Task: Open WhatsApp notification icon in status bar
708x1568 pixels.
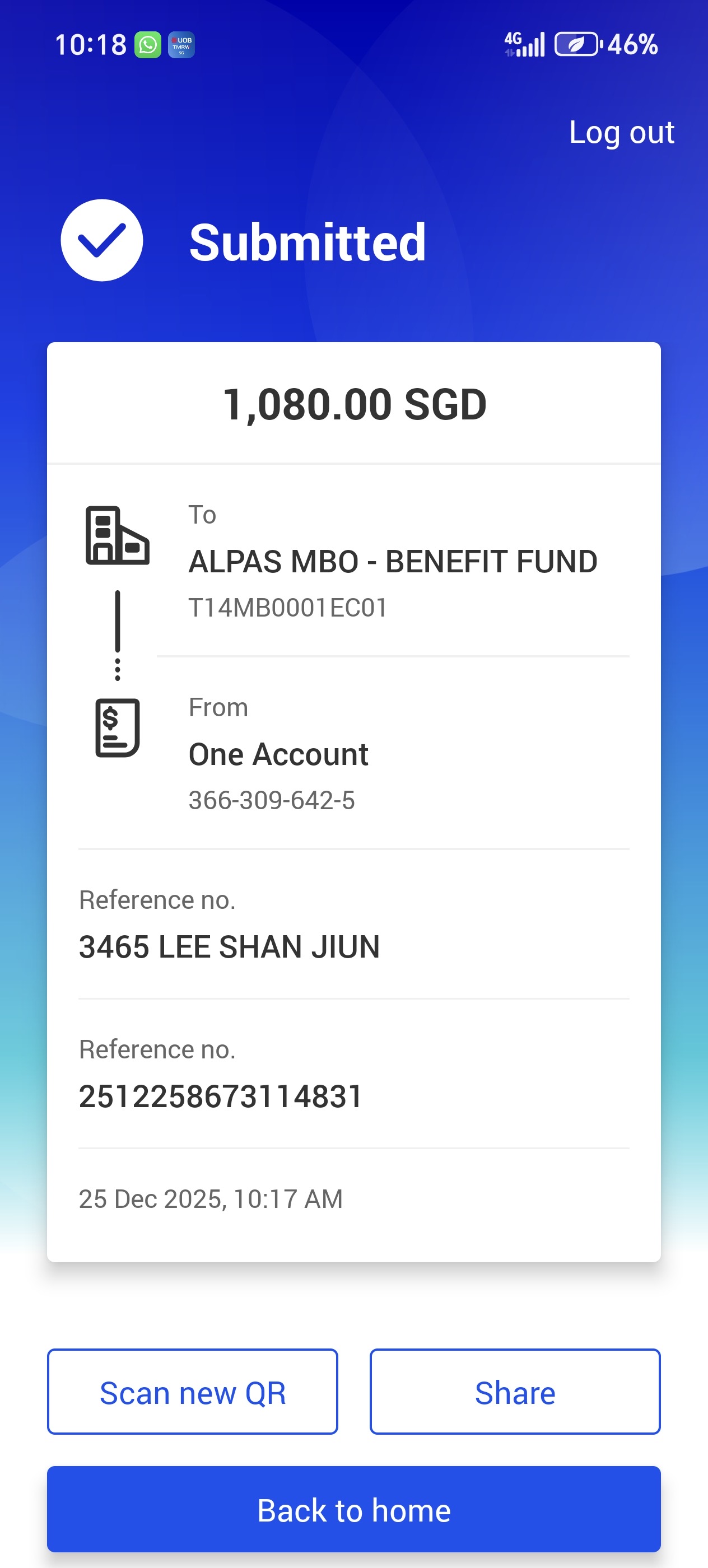Action: [148, 45]
